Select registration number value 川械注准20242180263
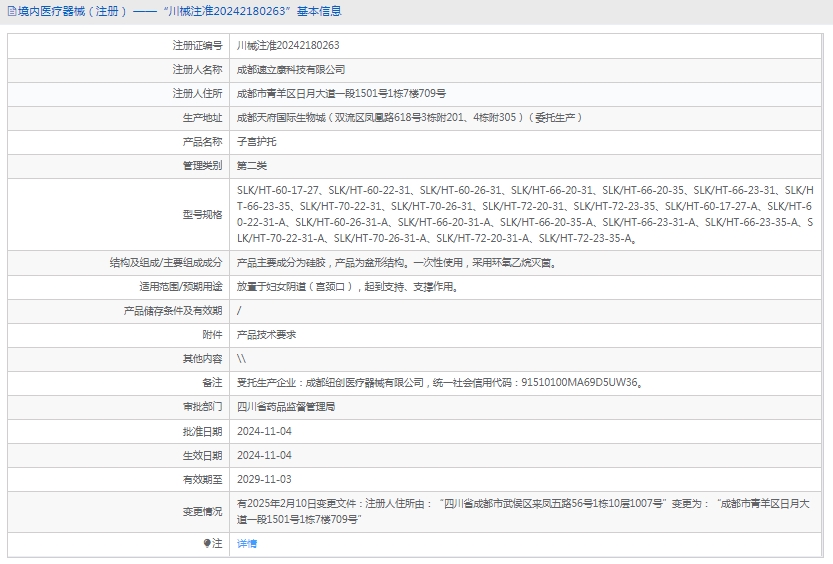The height and width of the screenshot is (564, 833). (x=288, y=45)
